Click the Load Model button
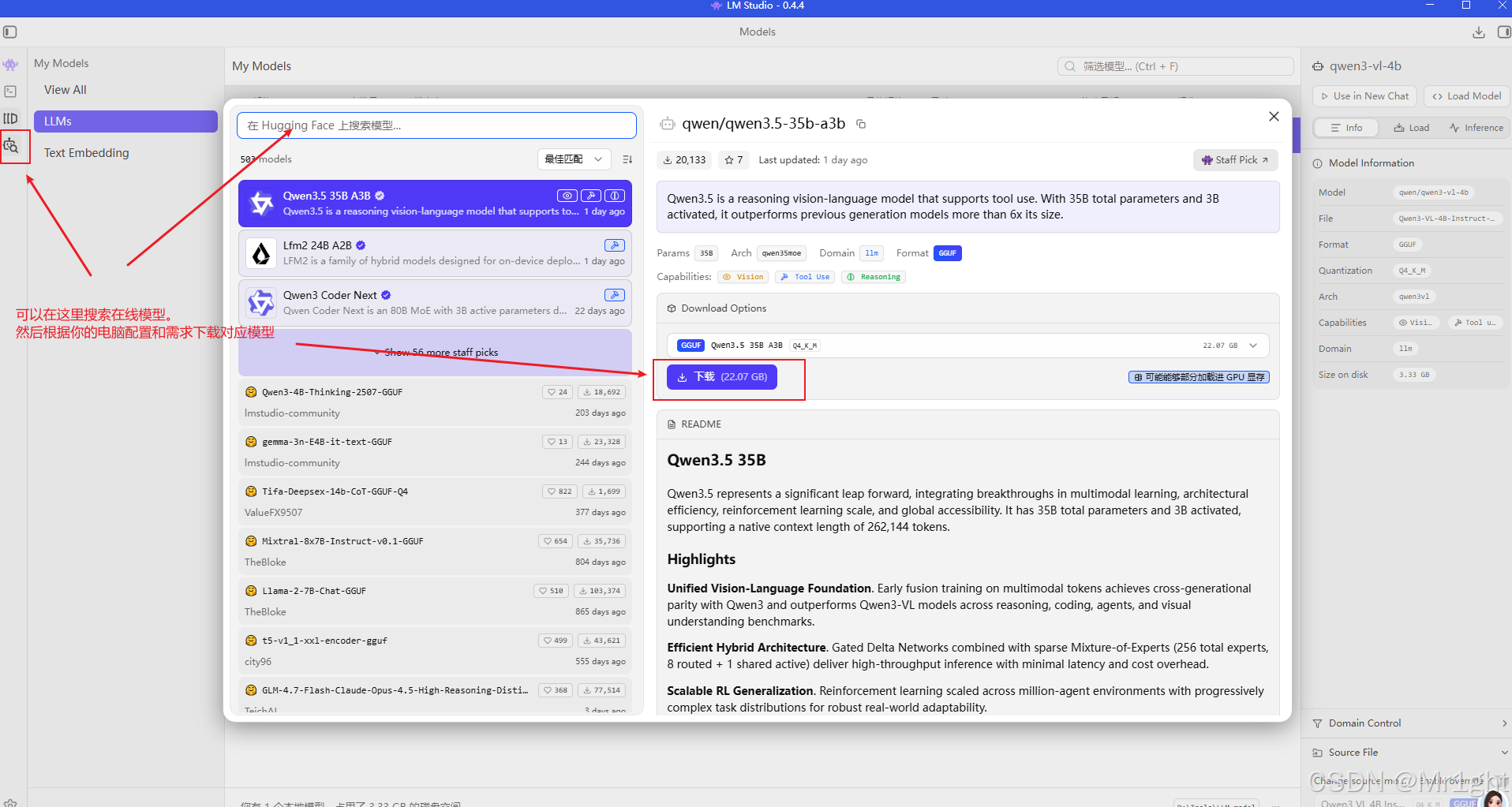This screenshot has width=1512, height=807. [1466, 96]
